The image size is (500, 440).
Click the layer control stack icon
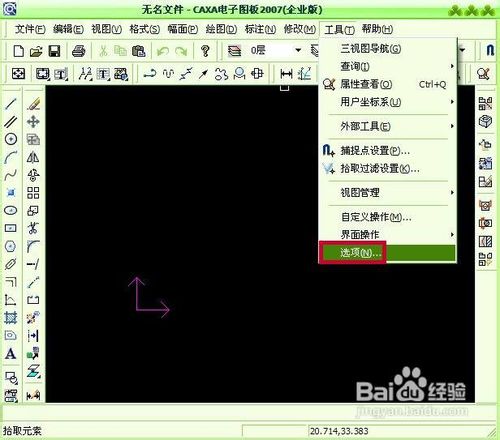(x=234, y=51)
